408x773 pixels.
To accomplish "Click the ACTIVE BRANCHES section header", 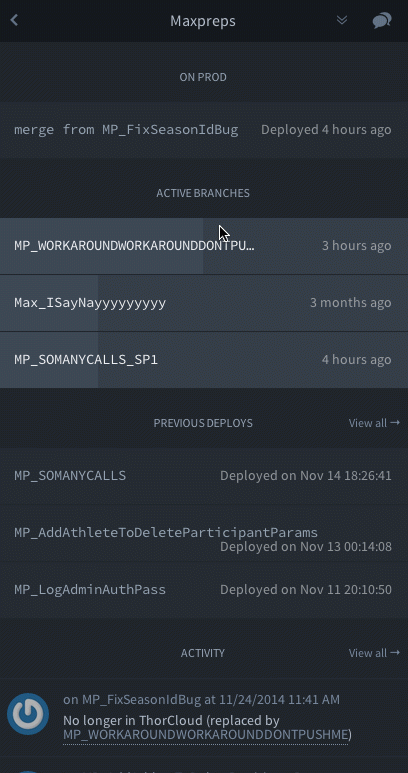I will point(203,193).
